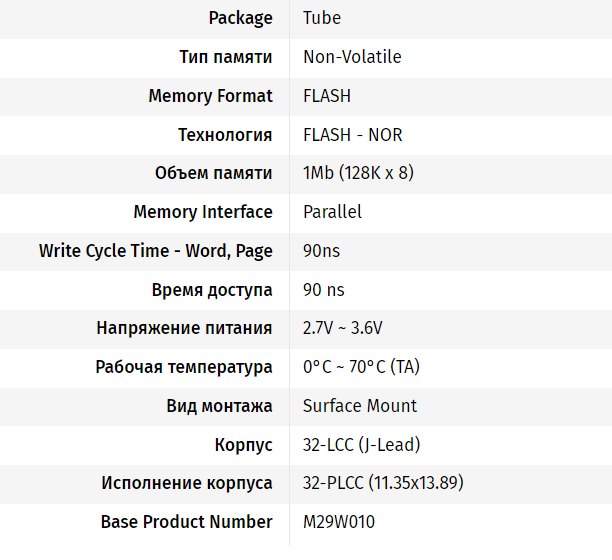The width and height of the screenshot is (612, 560).
Task: Click the Время доступа label
Action: coord(211,290)
